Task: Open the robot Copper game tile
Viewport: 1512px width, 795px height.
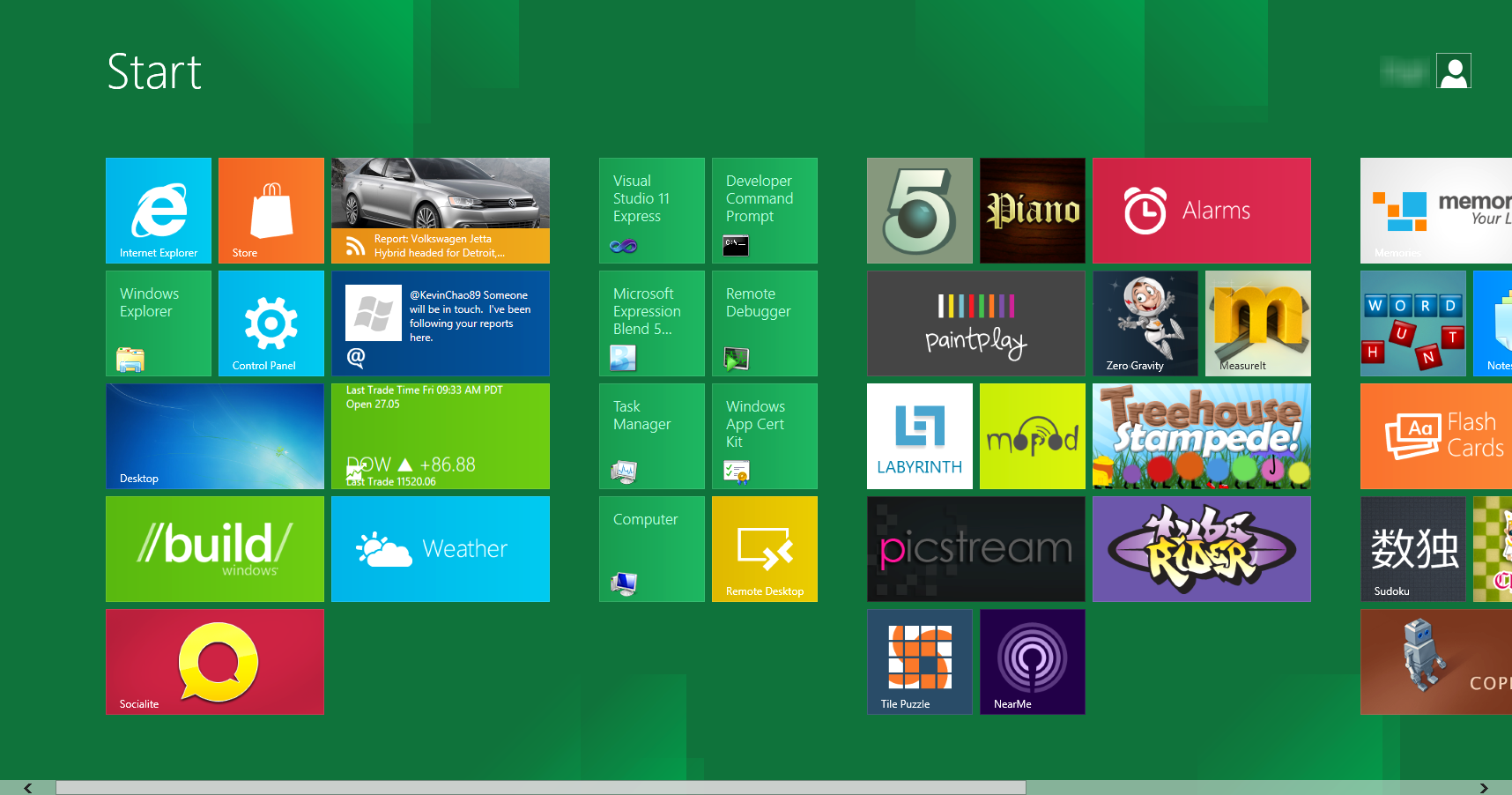Action: (x=1436, y=662)
